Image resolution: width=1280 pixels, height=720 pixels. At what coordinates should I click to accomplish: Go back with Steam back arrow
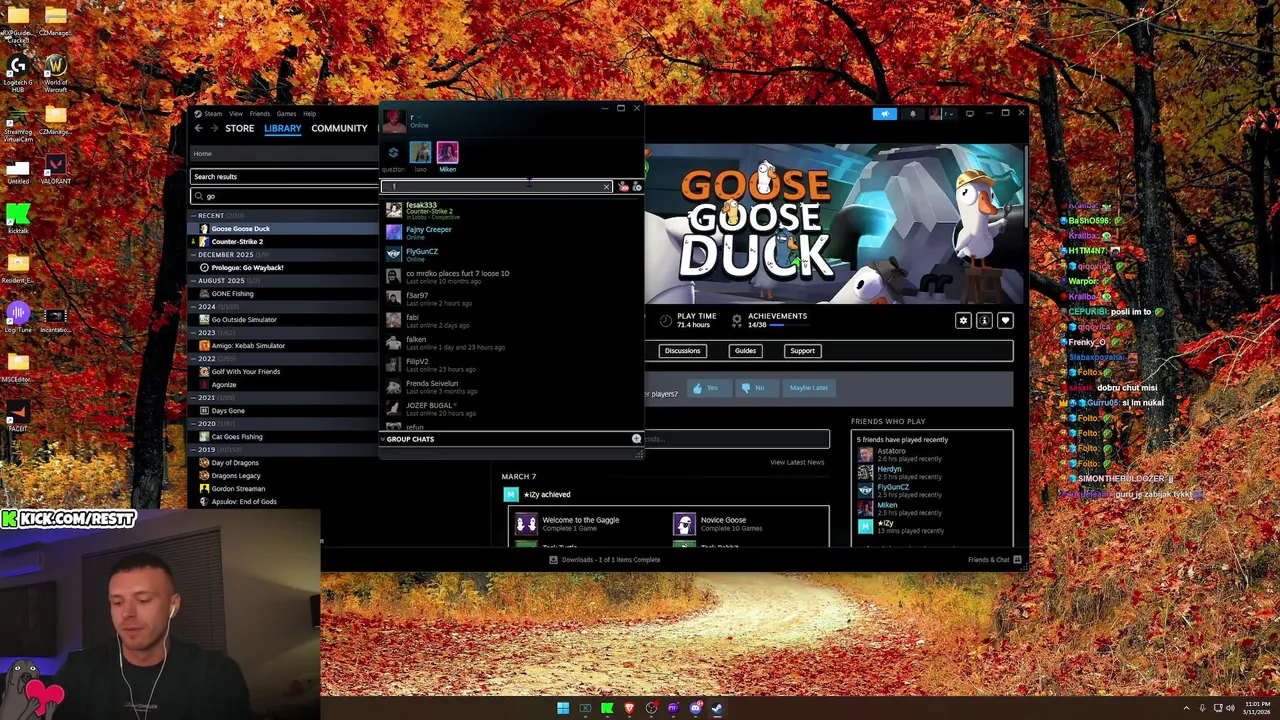coord(198,128)
